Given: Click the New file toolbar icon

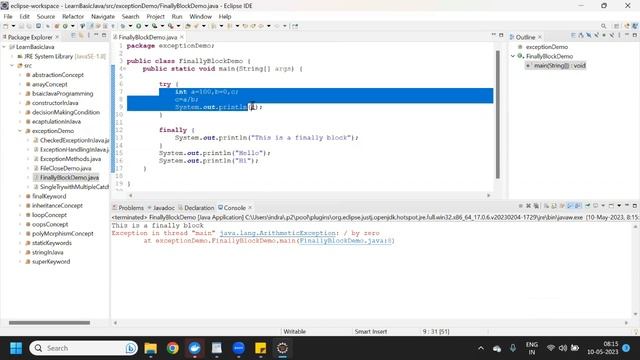Looking at the screenshot, I should coord(6,26).
